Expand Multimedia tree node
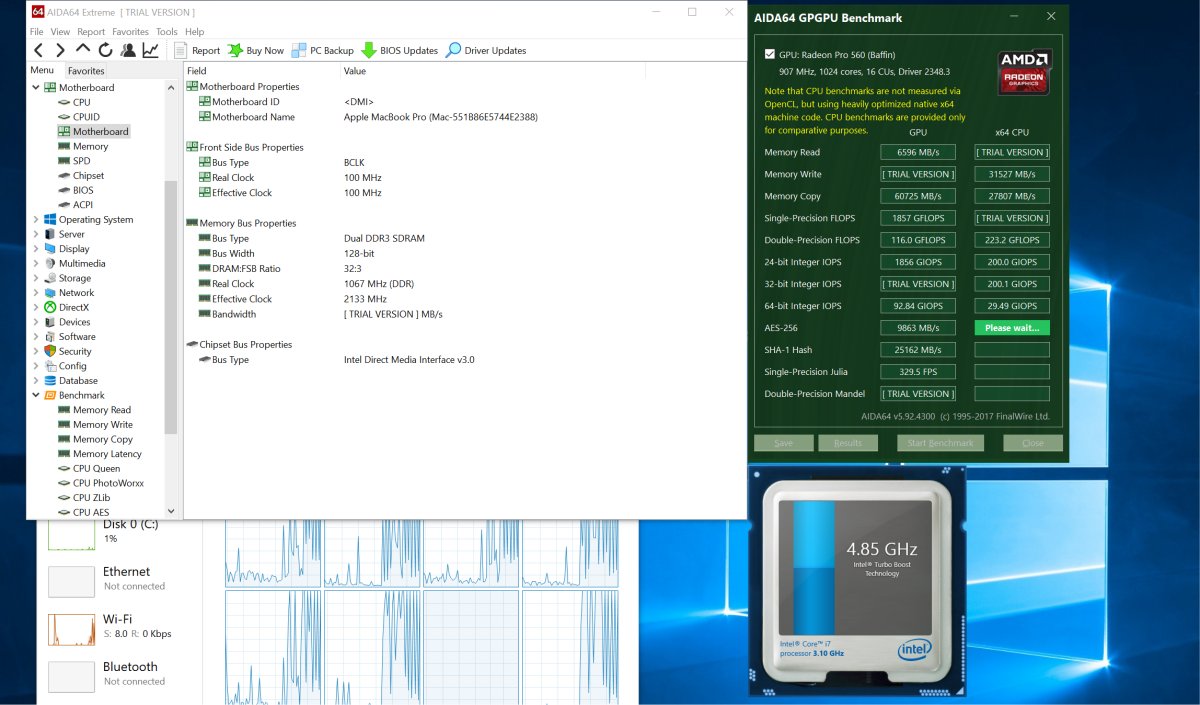This screenshot has height=705, width=1200. pyautogui.click(x=36, y=264)
